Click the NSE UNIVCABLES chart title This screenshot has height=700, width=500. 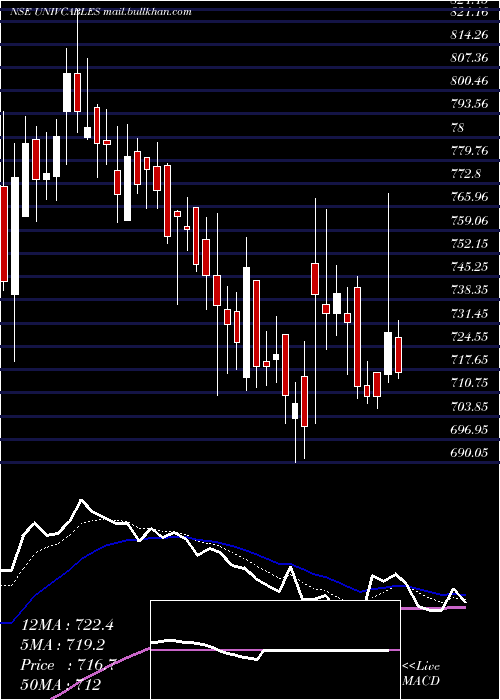(56, 12)
